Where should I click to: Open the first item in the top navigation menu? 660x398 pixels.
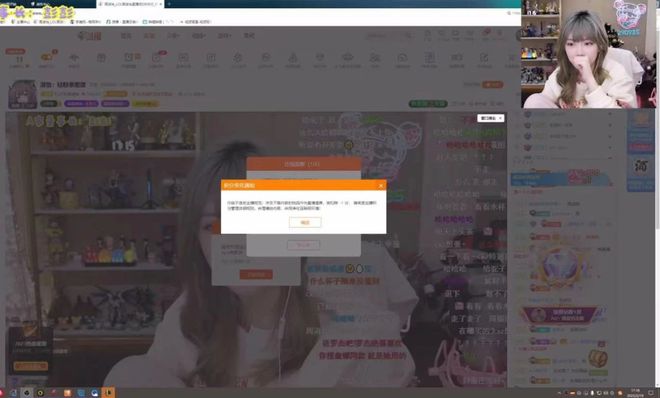[x=126, y=36]
